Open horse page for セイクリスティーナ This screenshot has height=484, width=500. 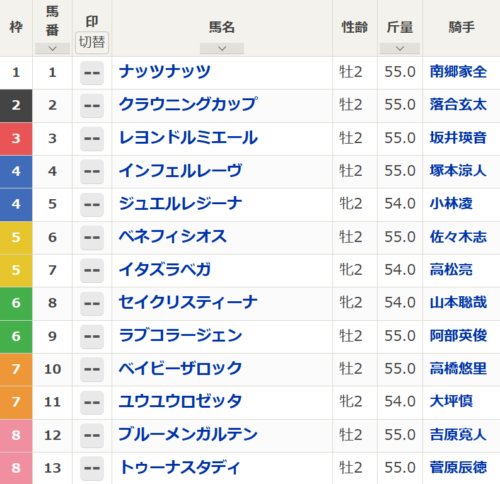pyautogui.click(x=188, y=302)
